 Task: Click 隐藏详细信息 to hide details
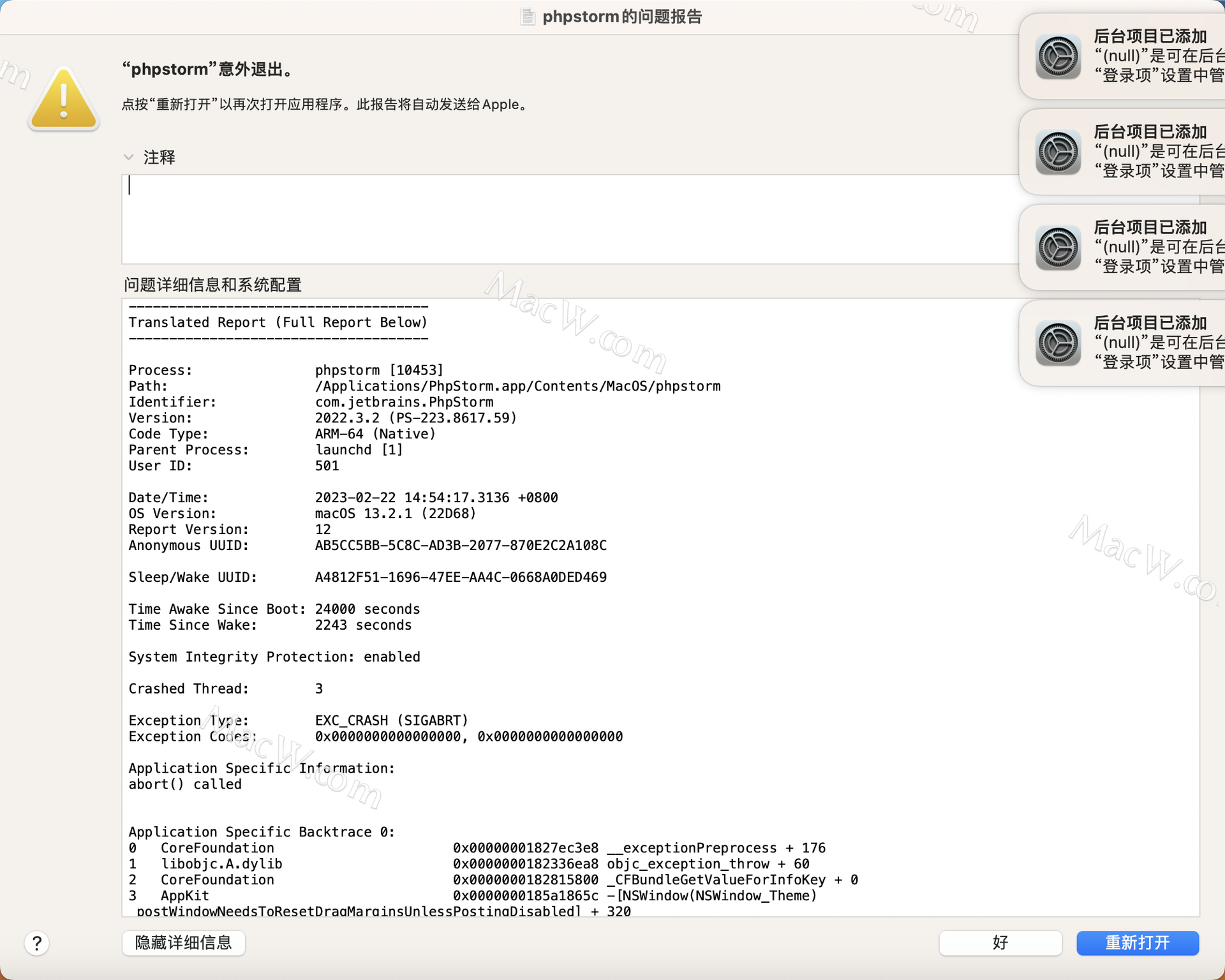point(184,943)
